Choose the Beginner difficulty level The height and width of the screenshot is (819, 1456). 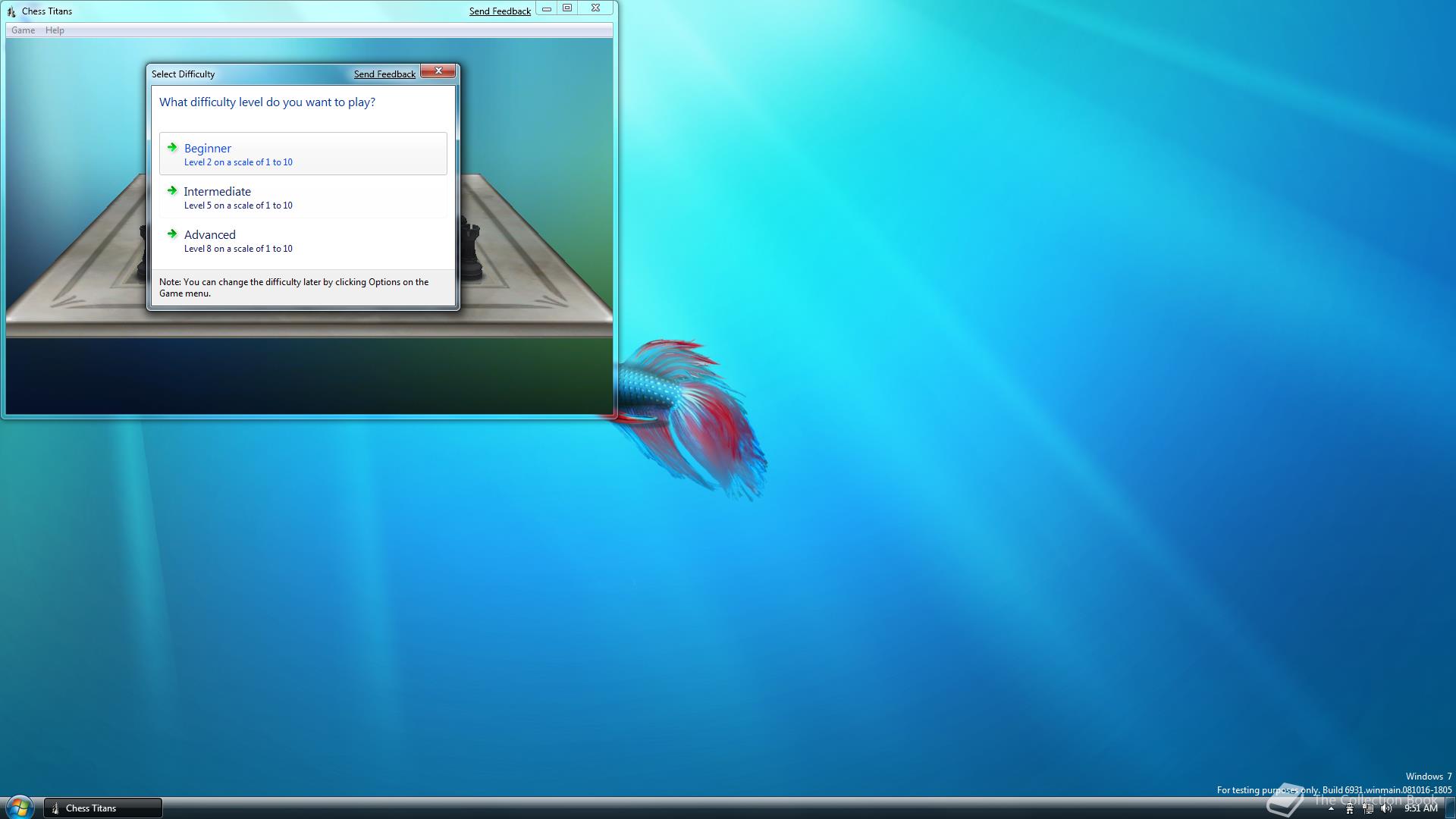coord(303,154)
